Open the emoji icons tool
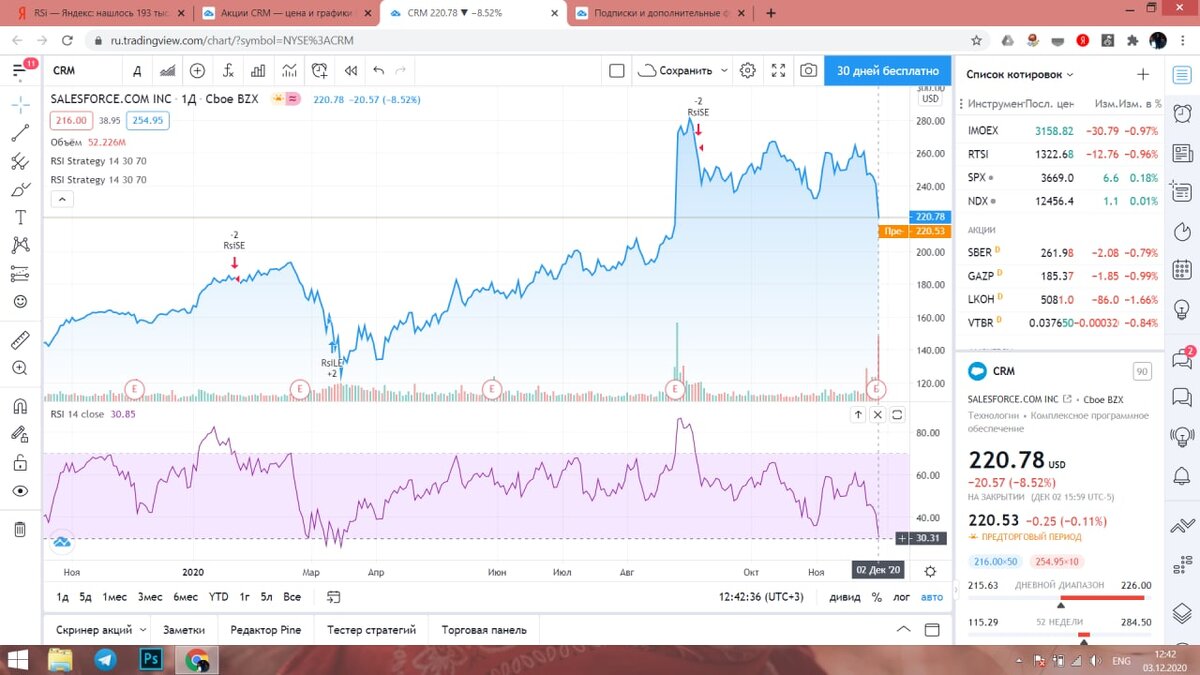 tap(20, 301)
